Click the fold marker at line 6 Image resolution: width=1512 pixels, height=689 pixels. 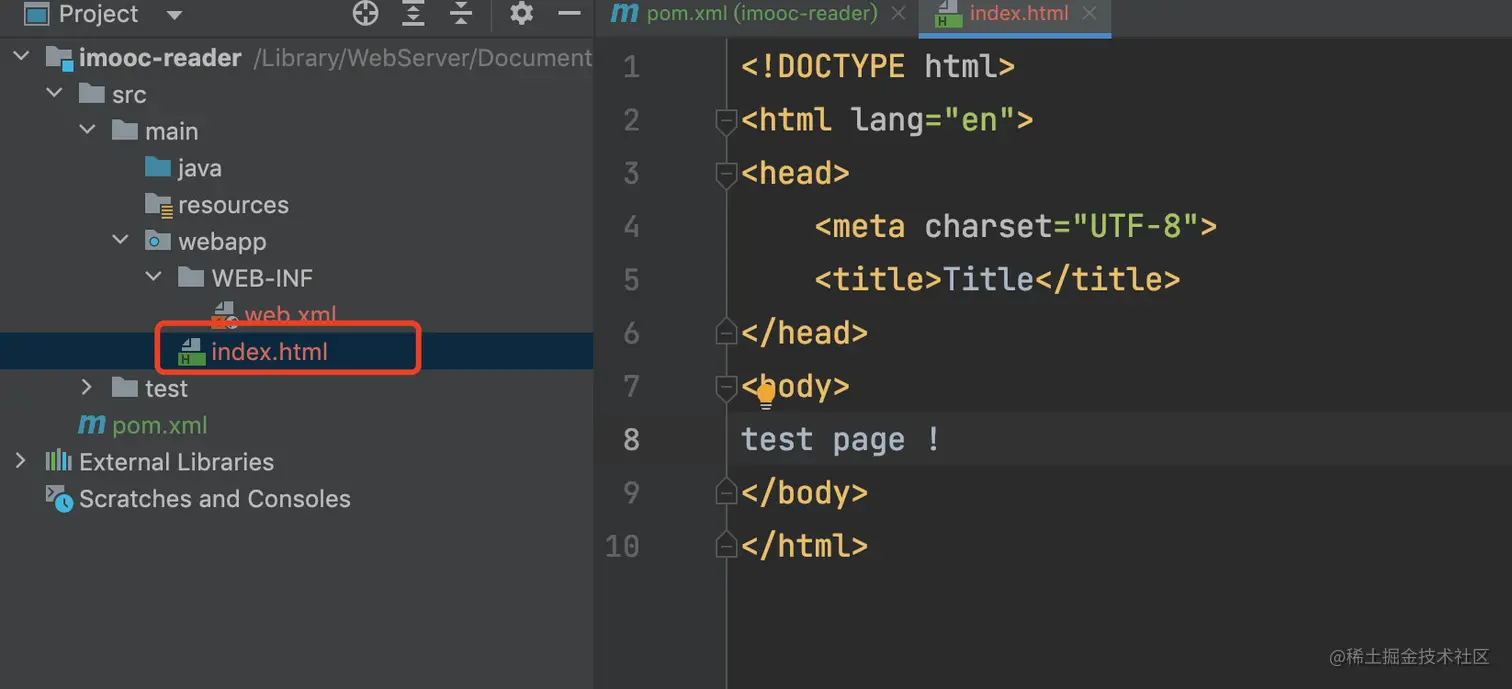[726, 333]
